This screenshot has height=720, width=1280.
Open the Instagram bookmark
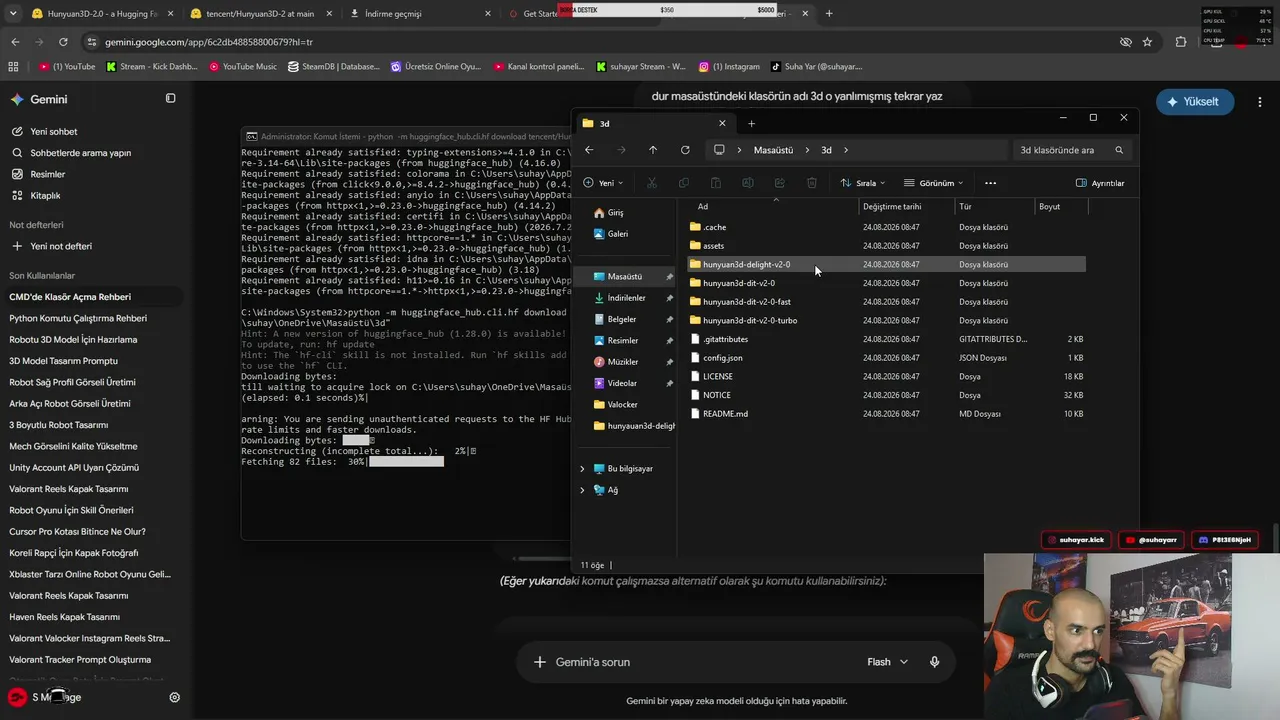pyautogui.click(x=729, y=67)
